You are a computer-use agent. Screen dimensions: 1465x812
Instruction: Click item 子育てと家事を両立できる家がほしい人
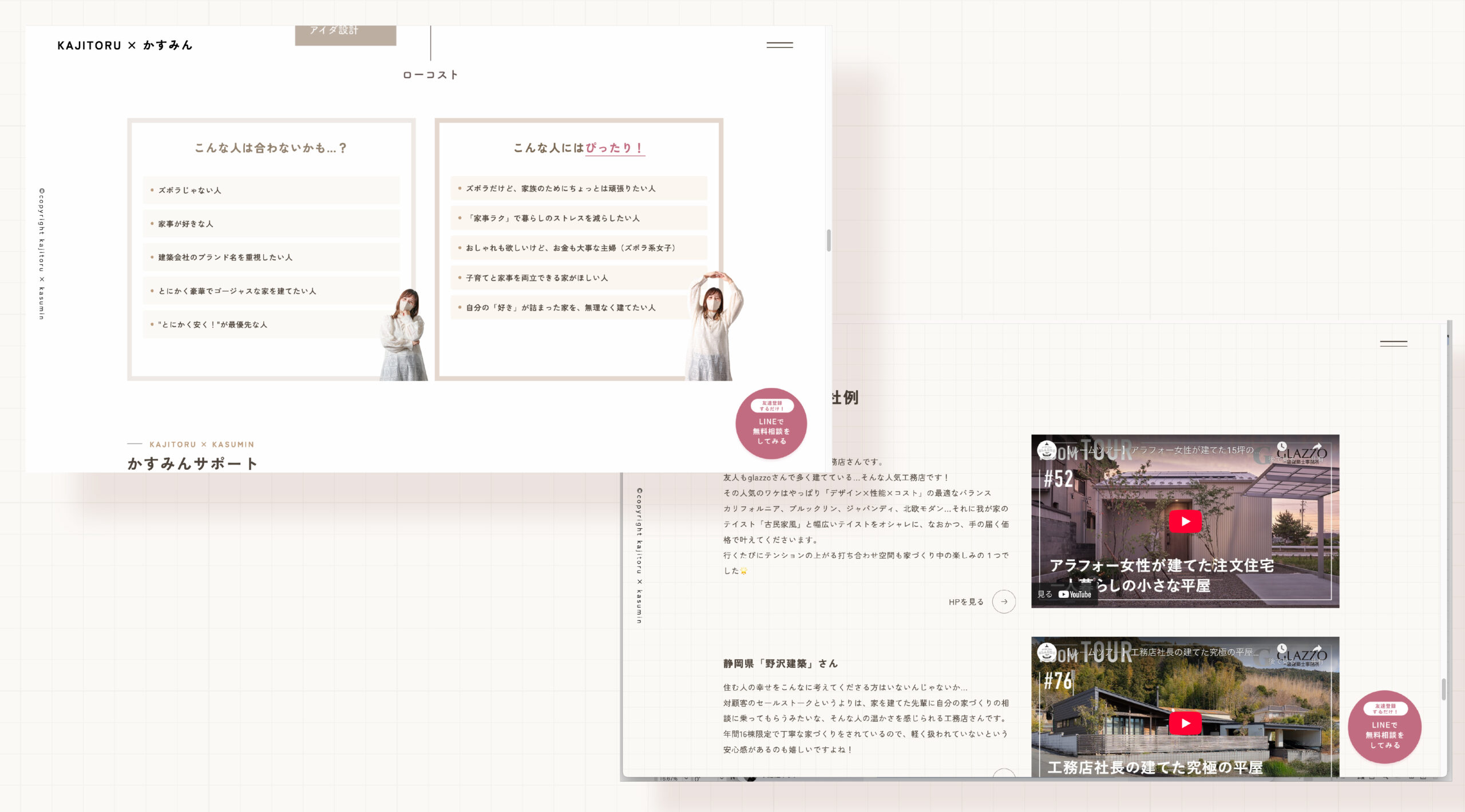tap(579, 278)
